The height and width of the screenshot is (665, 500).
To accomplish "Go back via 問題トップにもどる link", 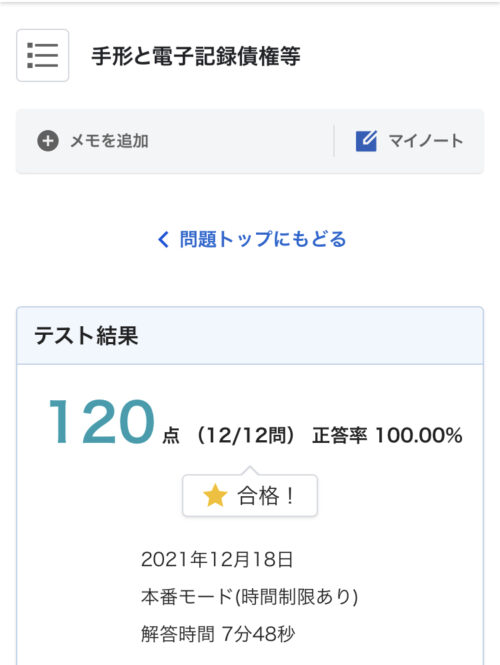I will 263,239.
